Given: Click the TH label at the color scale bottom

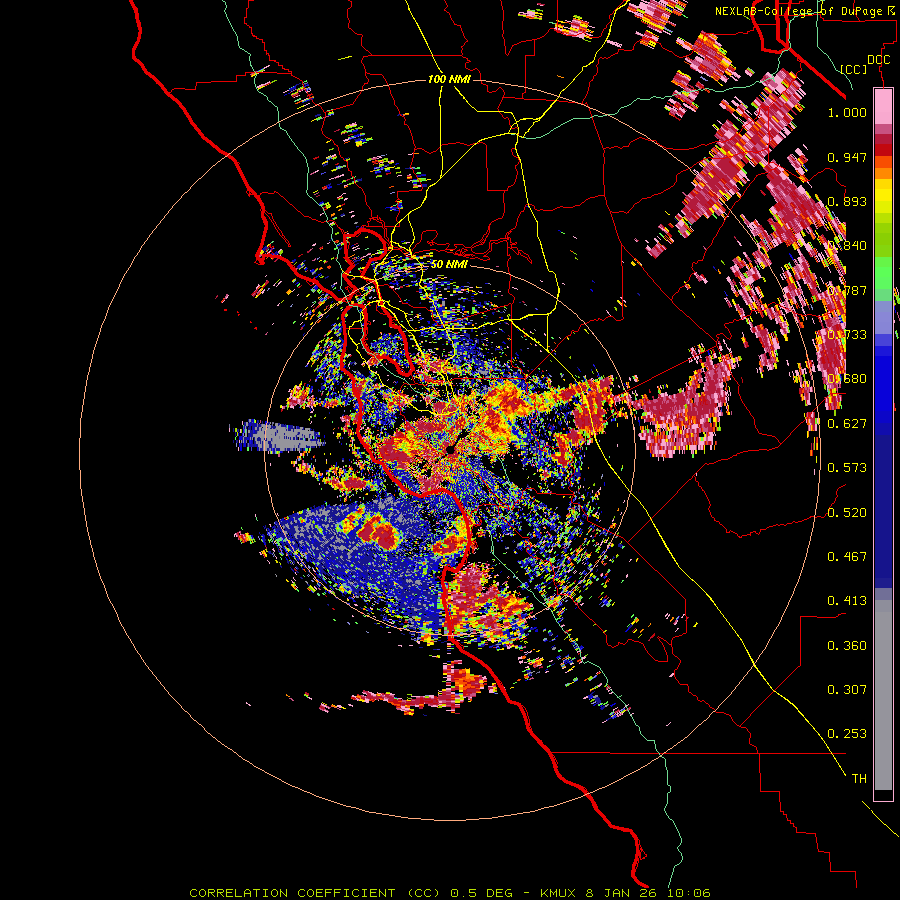Looking at the screenshot, I should (x=859, y=779).
